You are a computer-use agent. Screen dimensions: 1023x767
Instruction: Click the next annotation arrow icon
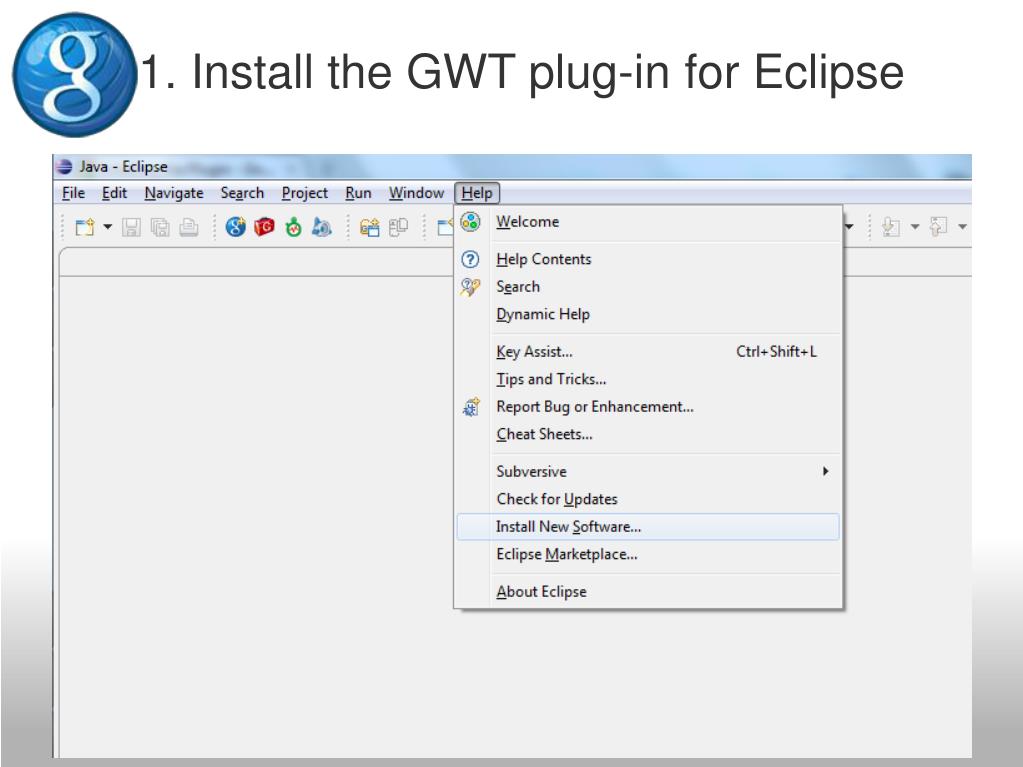coord(888,228)
